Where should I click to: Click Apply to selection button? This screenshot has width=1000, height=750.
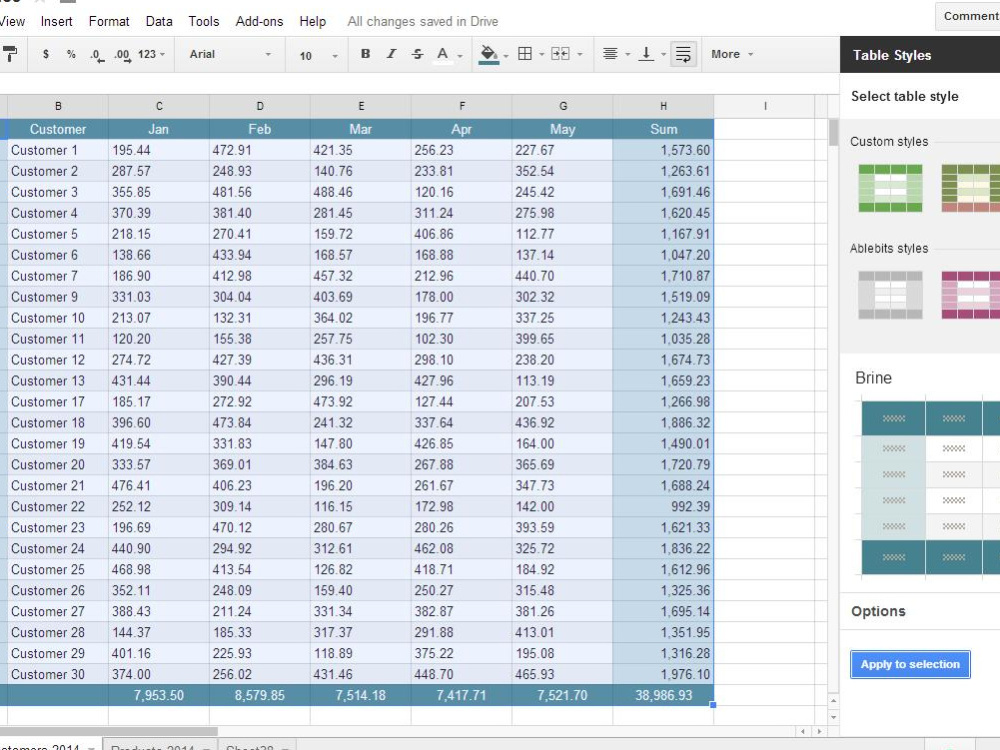pos(910,665)
